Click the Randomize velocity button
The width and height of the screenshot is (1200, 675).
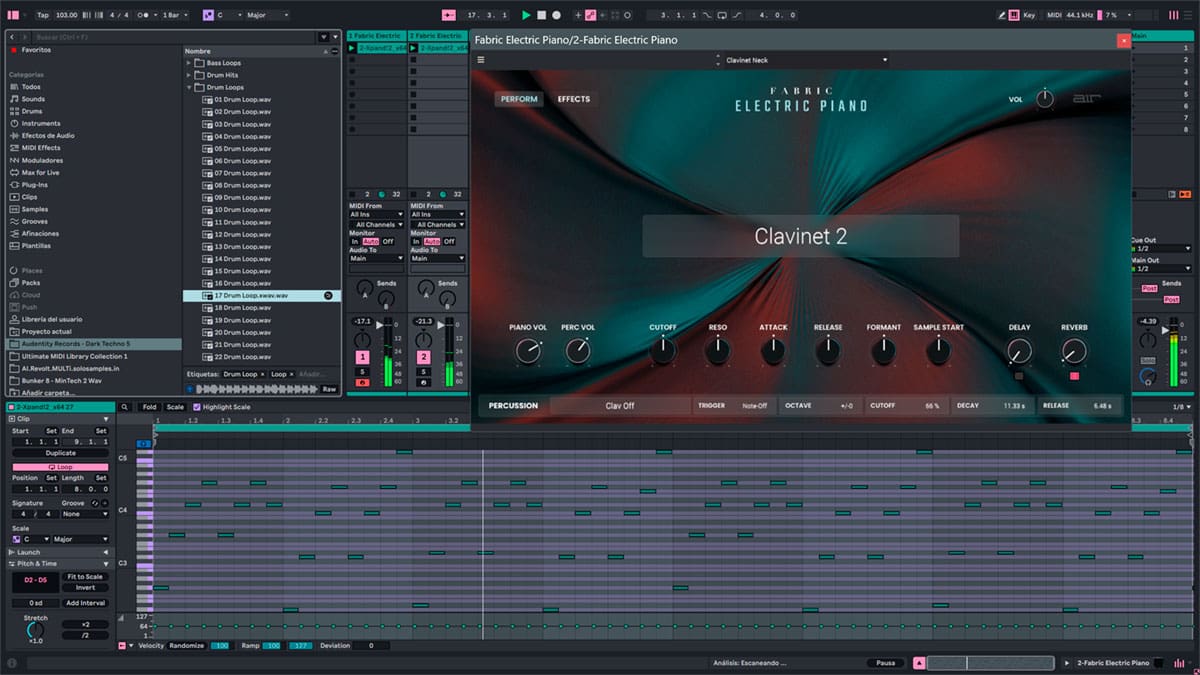186,646
